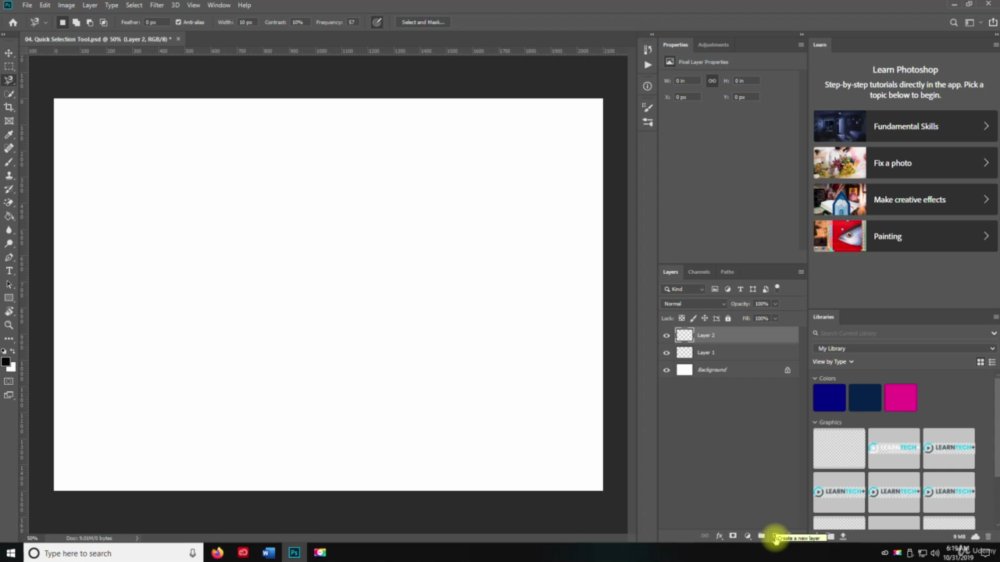Viewport: 1000px width, 562px height.
Task: Select the Hand tool
Action: (x=9, y=311)
